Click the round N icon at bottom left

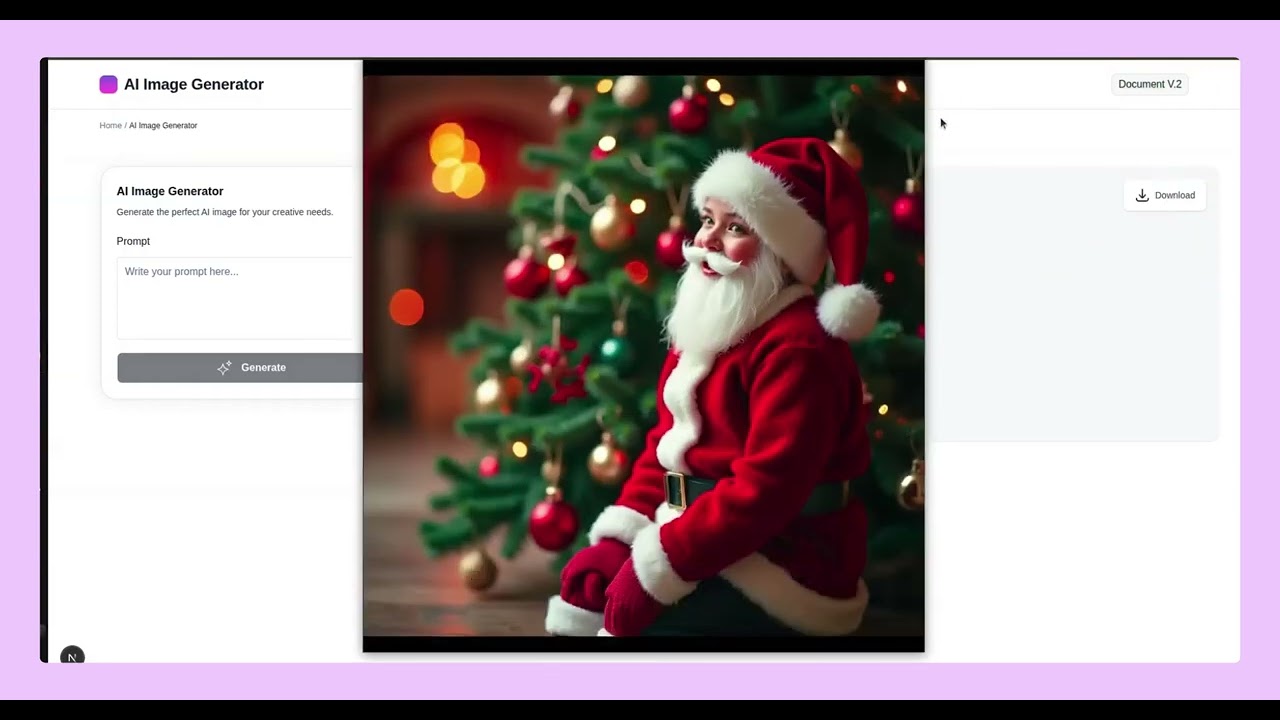(72, 656)
